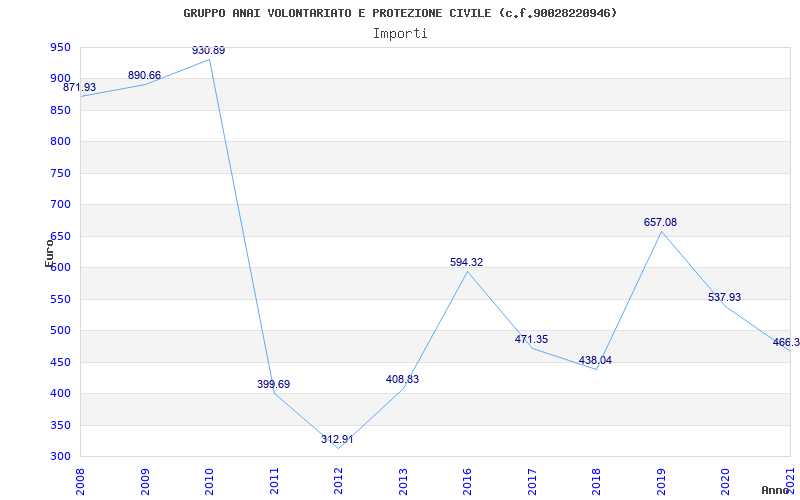
Task: Click the 950 y-axis tick label
Action: point(60,47)
